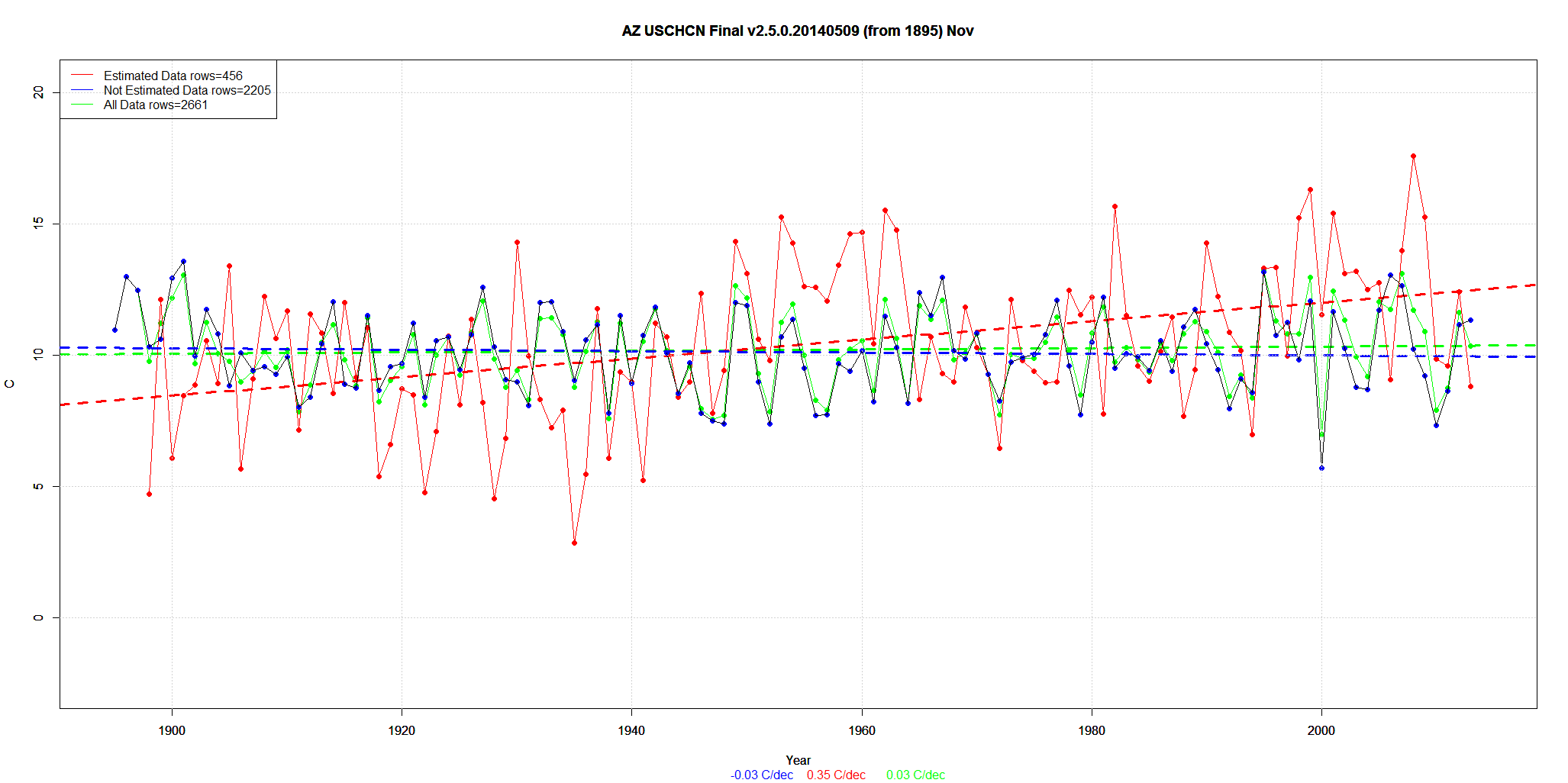Click the chart title AZ USCHCN Final
This screenshot has height=783, width=1568.
pyautogui.click(x=797, y=31)
